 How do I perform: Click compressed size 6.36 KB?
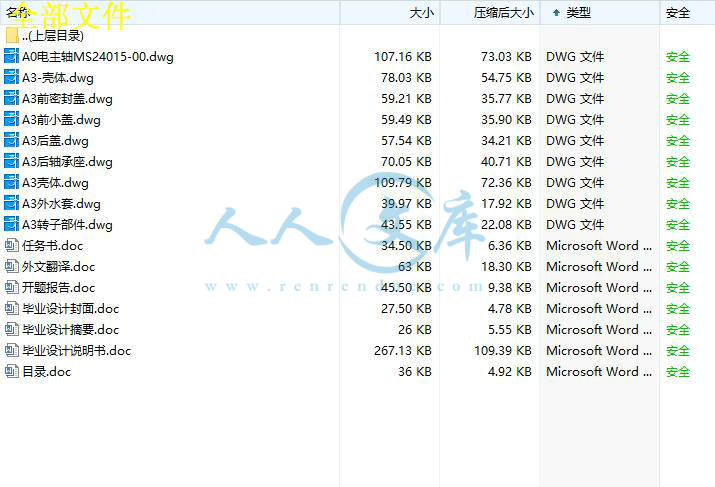(x=509, y=245)
